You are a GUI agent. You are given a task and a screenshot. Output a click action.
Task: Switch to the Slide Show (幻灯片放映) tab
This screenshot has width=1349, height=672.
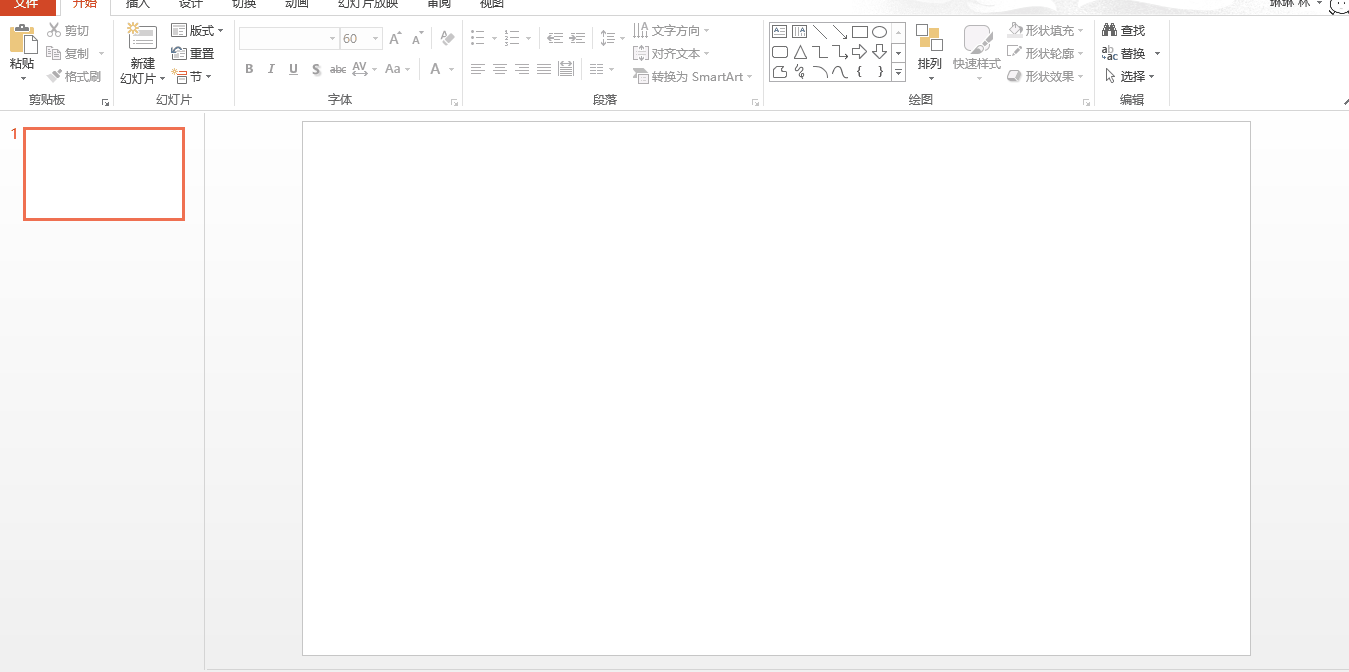pos(368,4)
